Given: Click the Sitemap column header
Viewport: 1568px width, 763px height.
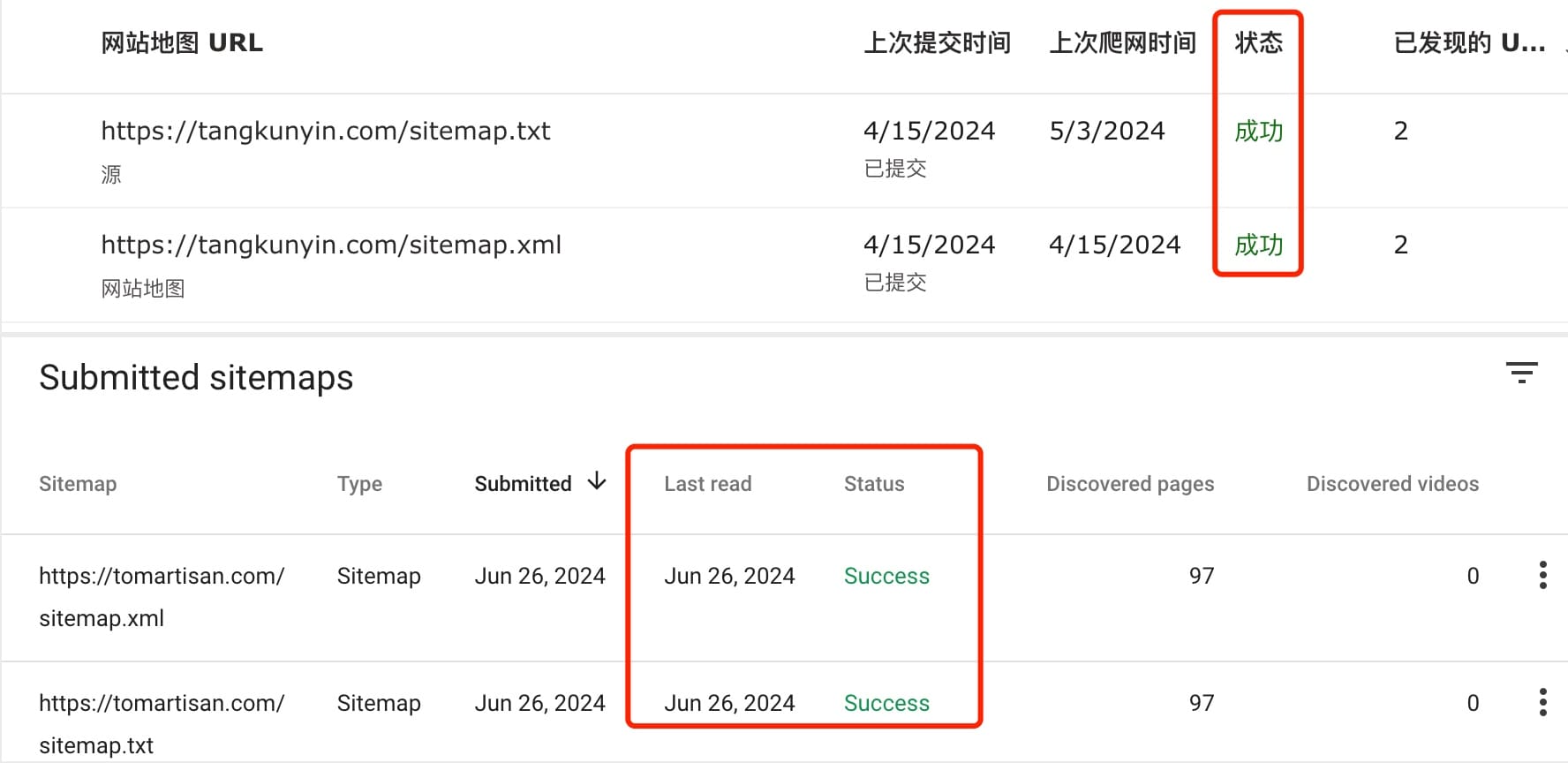Looking at the screenshot, I should [78, 484].
